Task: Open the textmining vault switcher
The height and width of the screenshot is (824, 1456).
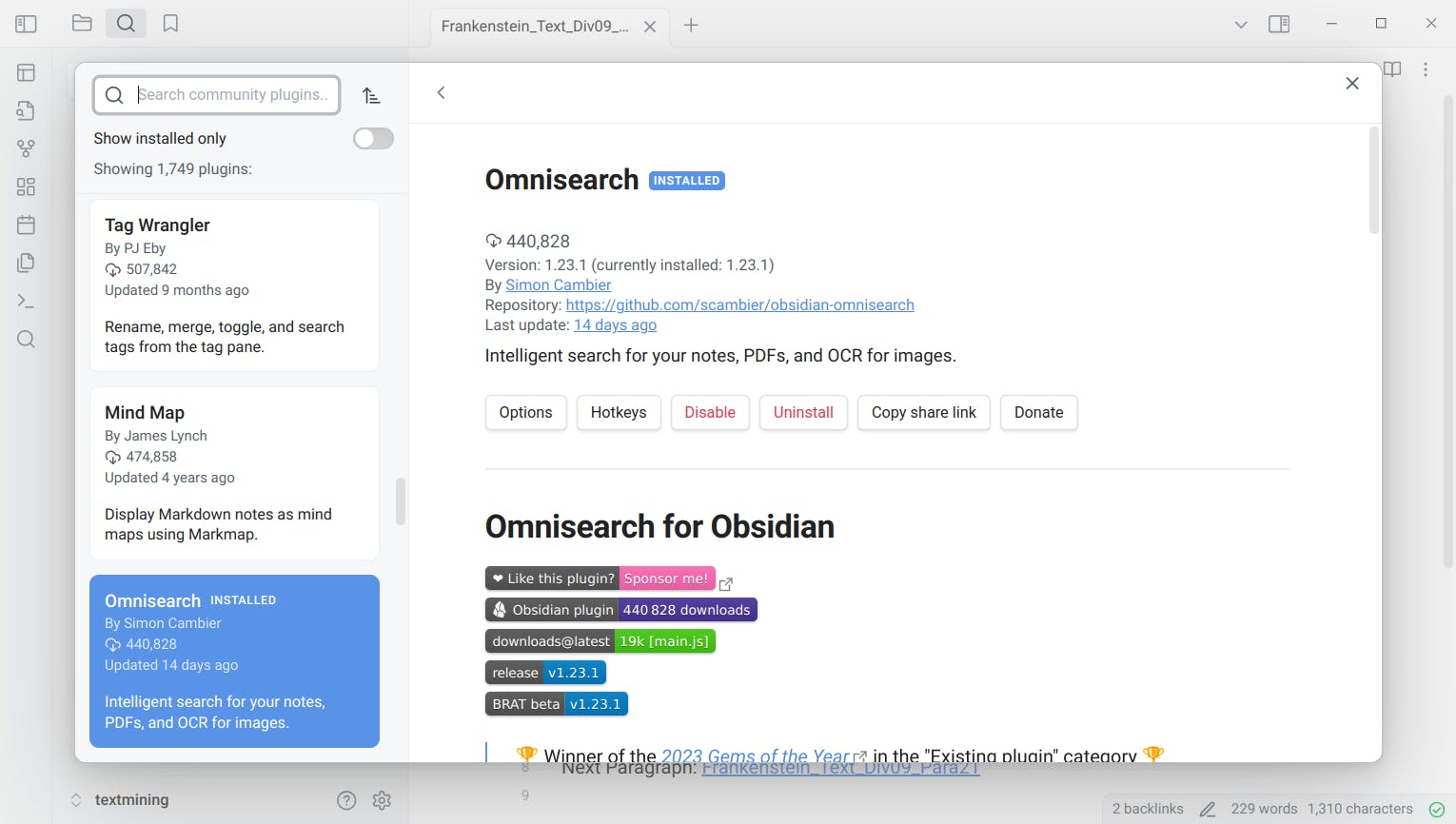Action: pyautogui.click(x=121, y=800)
